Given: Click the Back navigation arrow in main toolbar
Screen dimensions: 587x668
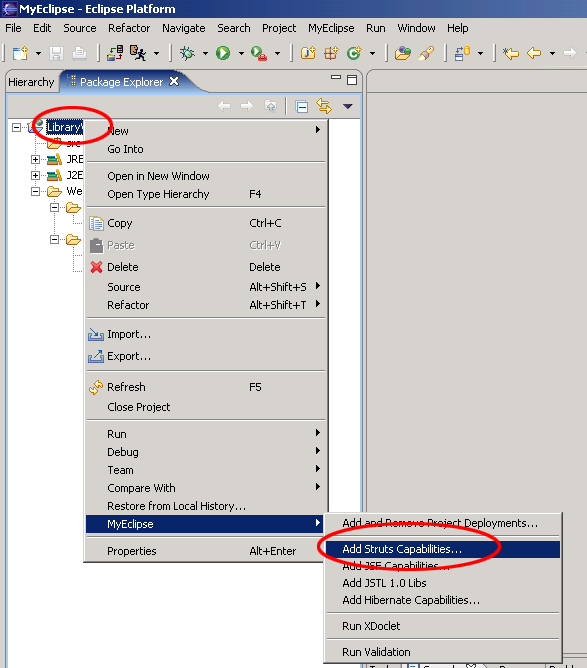Looking at the screenshot, I should click(x=534, y=53).
